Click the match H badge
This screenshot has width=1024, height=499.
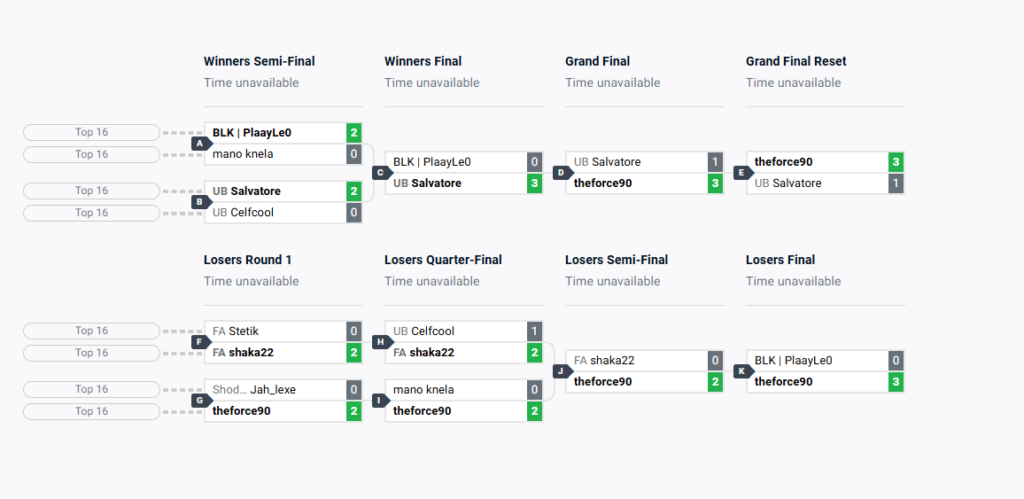(380, 341)
